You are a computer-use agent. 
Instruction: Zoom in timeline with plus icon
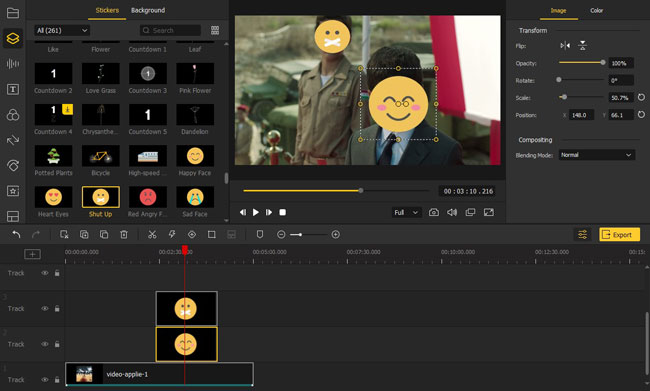pyautogui.click(x=336, y=235)
